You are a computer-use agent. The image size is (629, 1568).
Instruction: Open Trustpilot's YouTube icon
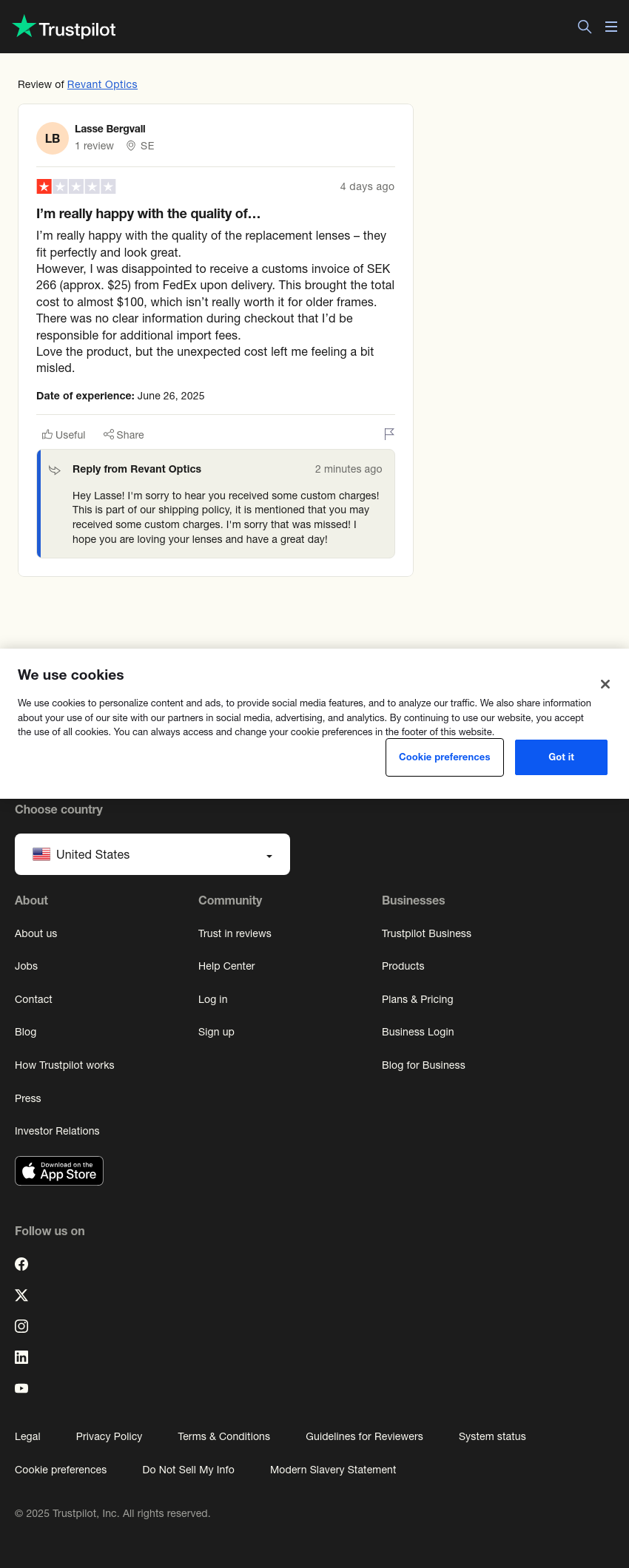(x=21, y=1388)
